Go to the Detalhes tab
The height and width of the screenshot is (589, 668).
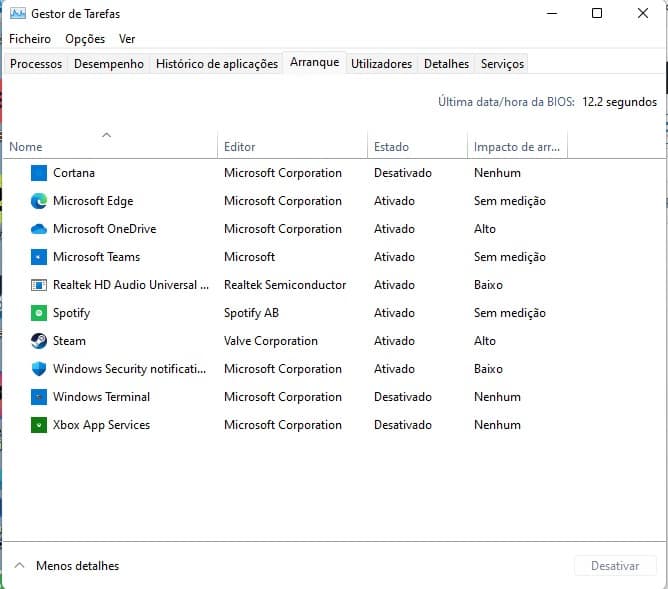point(446,64)
